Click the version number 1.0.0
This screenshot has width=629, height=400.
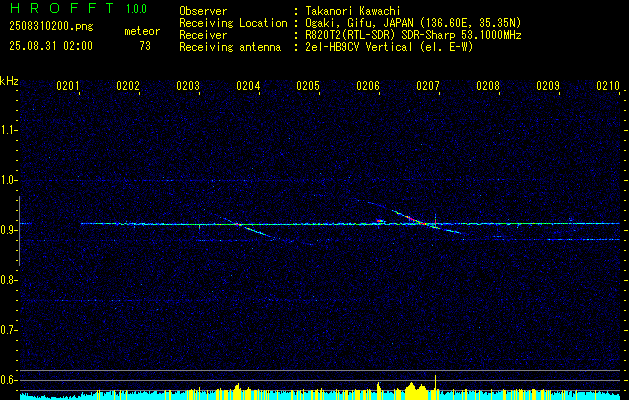[136, 8]
